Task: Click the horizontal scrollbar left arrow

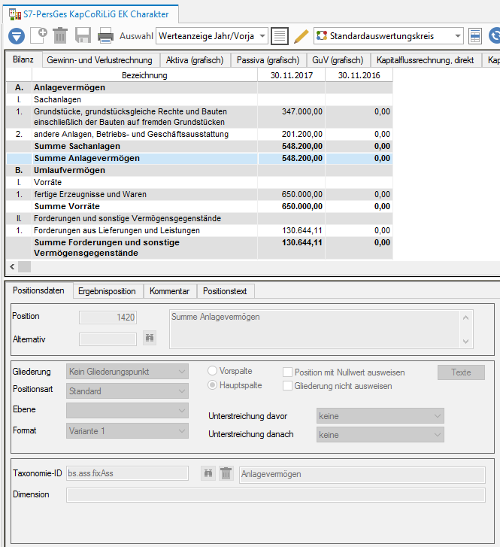Action: coord(12,267)
